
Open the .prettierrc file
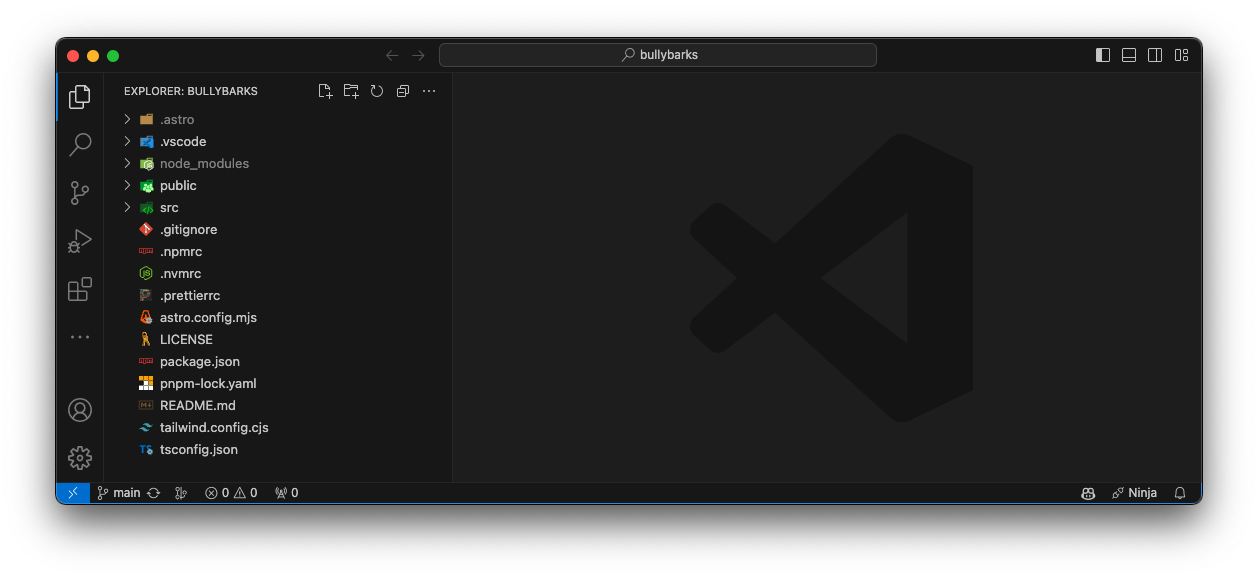(278, 295)
